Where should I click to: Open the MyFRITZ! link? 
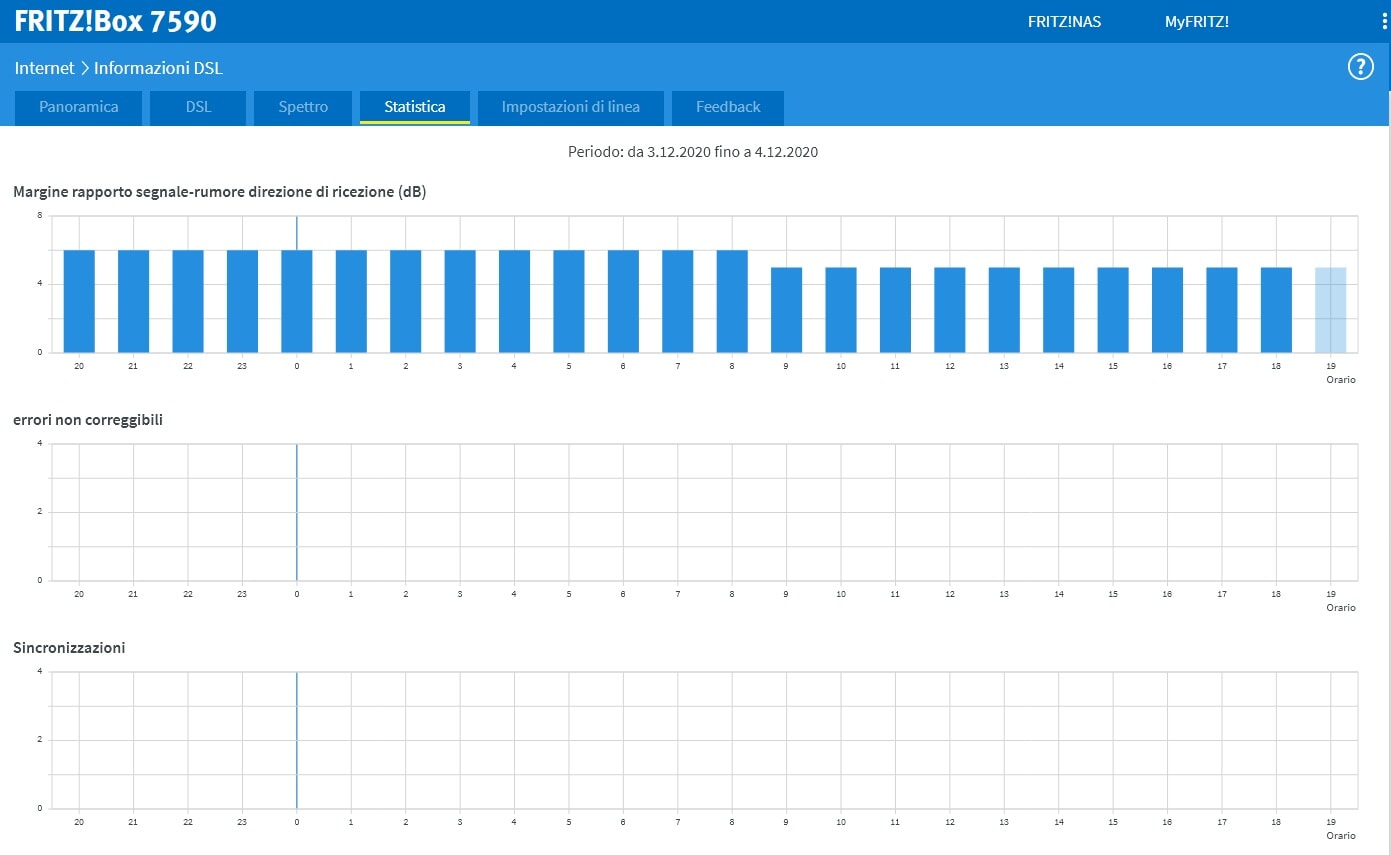pyautogui.click(x=1196, y=21)
